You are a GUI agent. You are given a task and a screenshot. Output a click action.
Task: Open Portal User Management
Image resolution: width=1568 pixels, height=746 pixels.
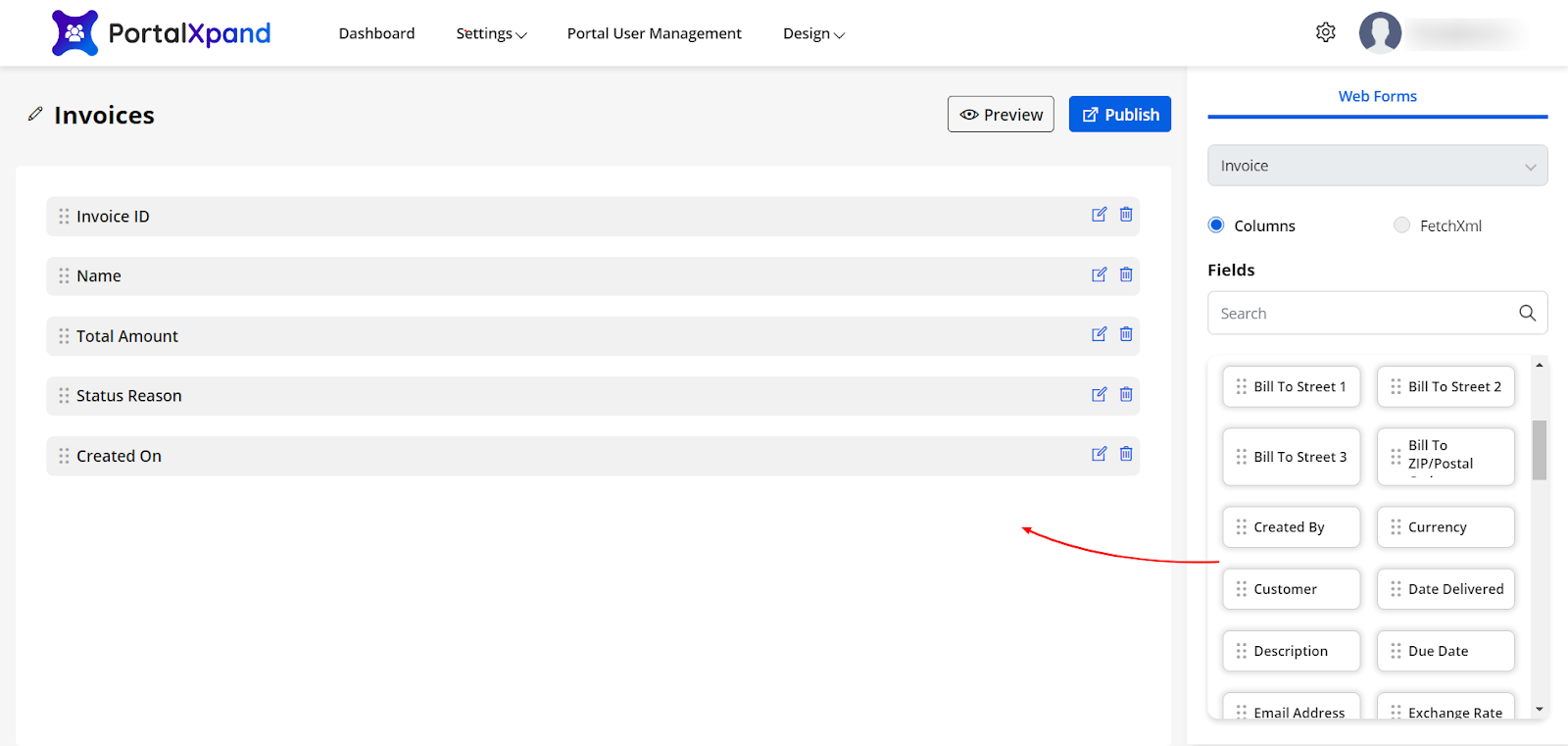point(654,33)
